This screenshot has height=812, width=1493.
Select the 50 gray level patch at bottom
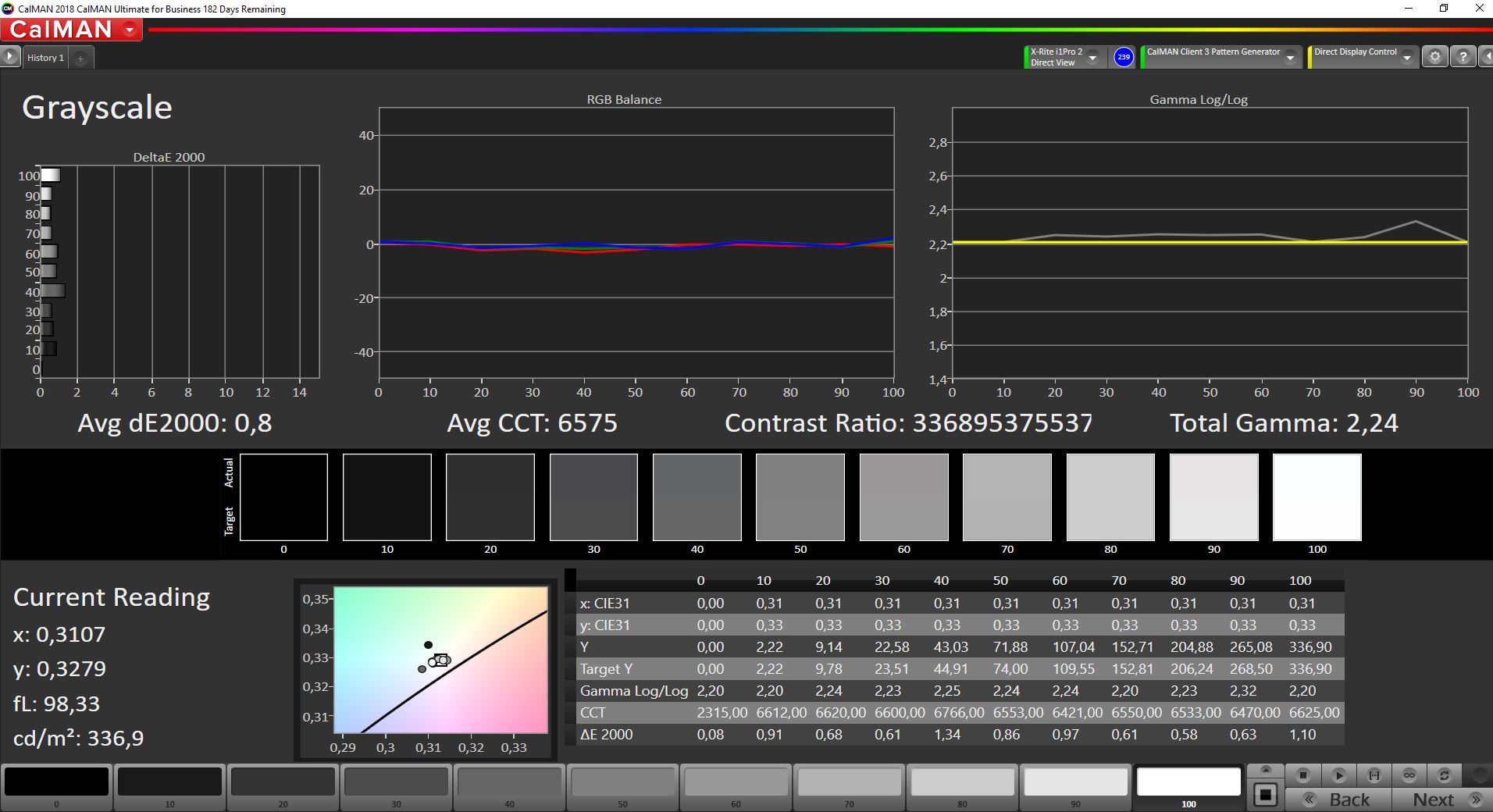click(622, 787)
